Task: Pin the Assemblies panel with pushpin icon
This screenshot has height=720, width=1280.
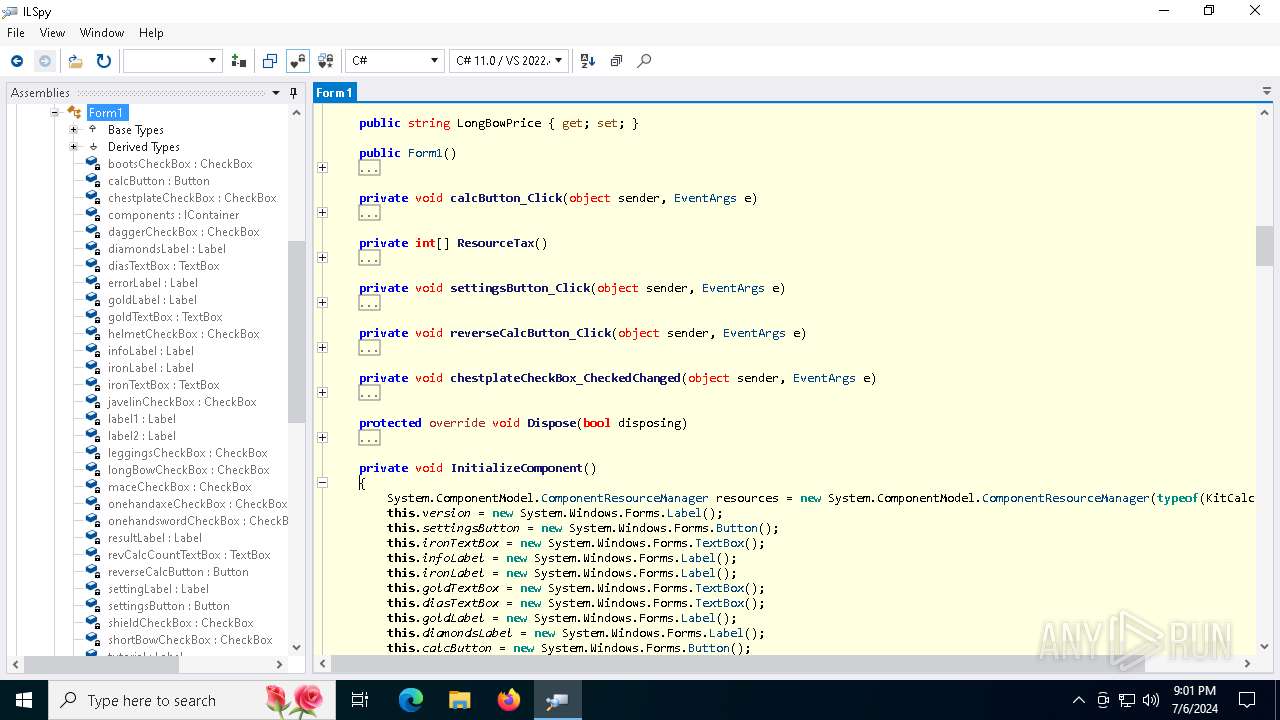Action: click(x=293, y=93)
